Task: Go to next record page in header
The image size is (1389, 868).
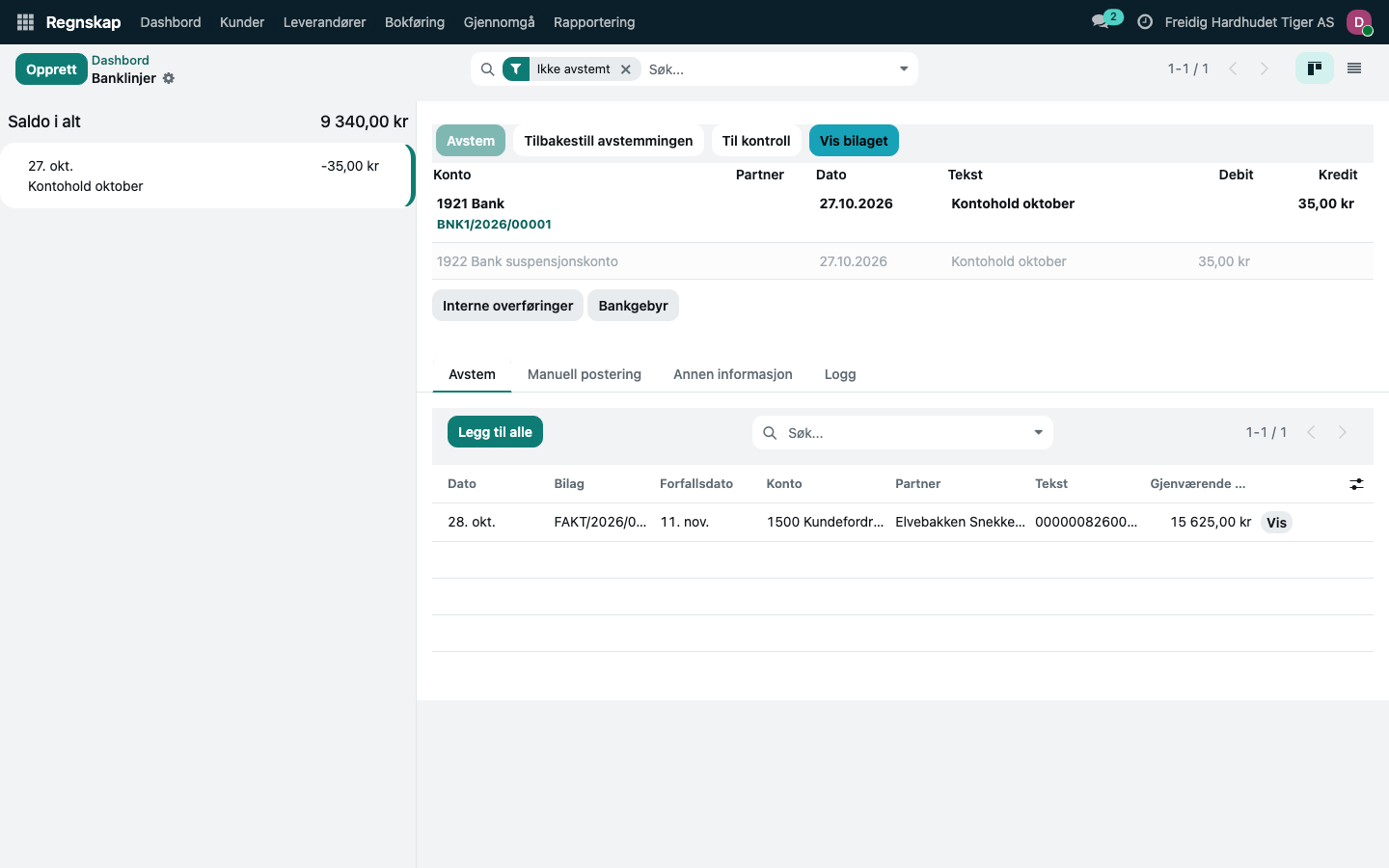Action: [1265, 68]
